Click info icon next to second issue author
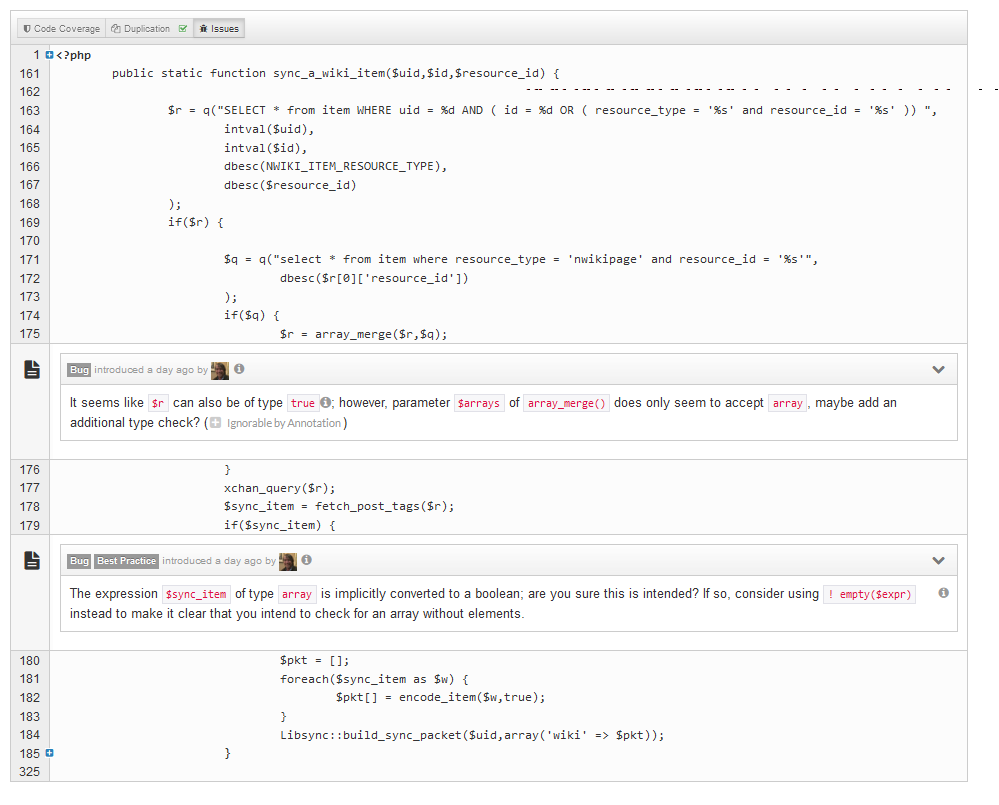999x805 pixels. [307, 561]
